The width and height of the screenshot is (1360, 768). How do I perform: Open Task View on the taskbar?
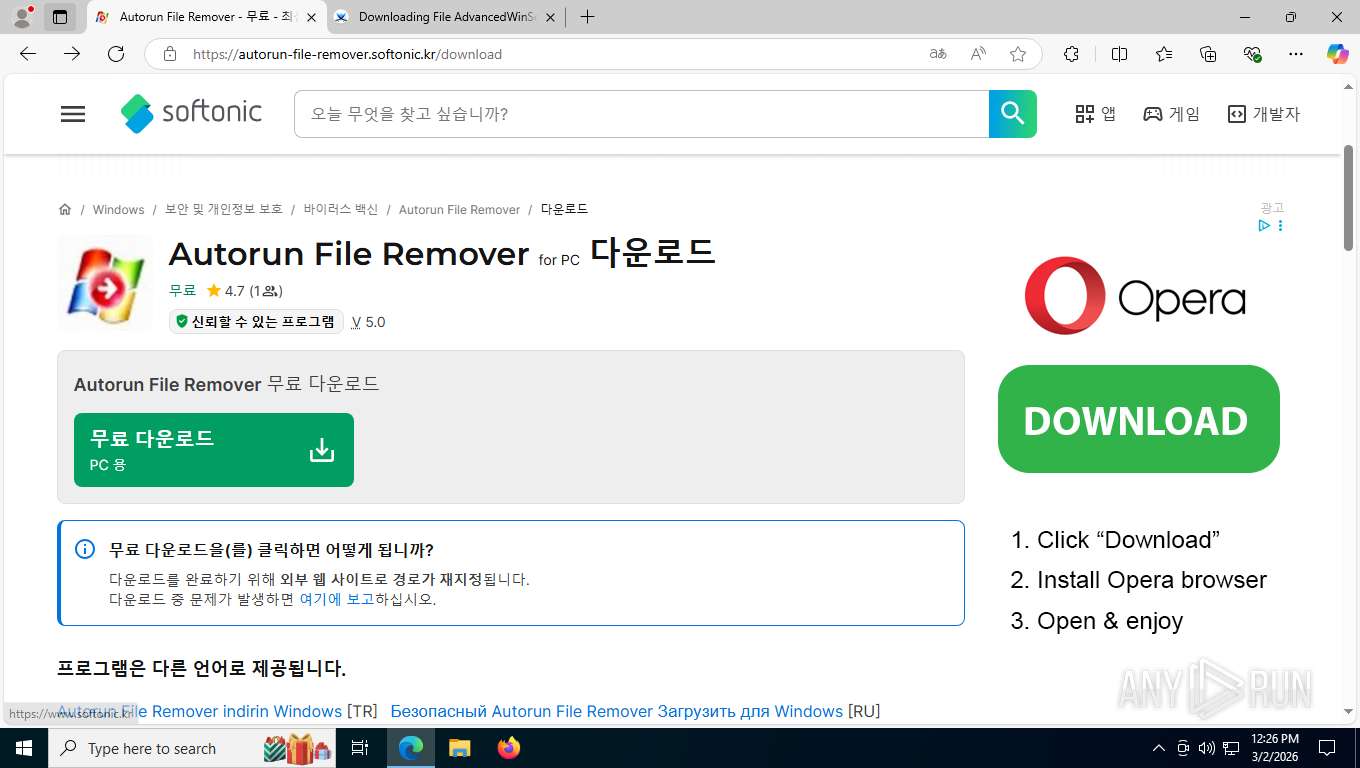(360, 748)
